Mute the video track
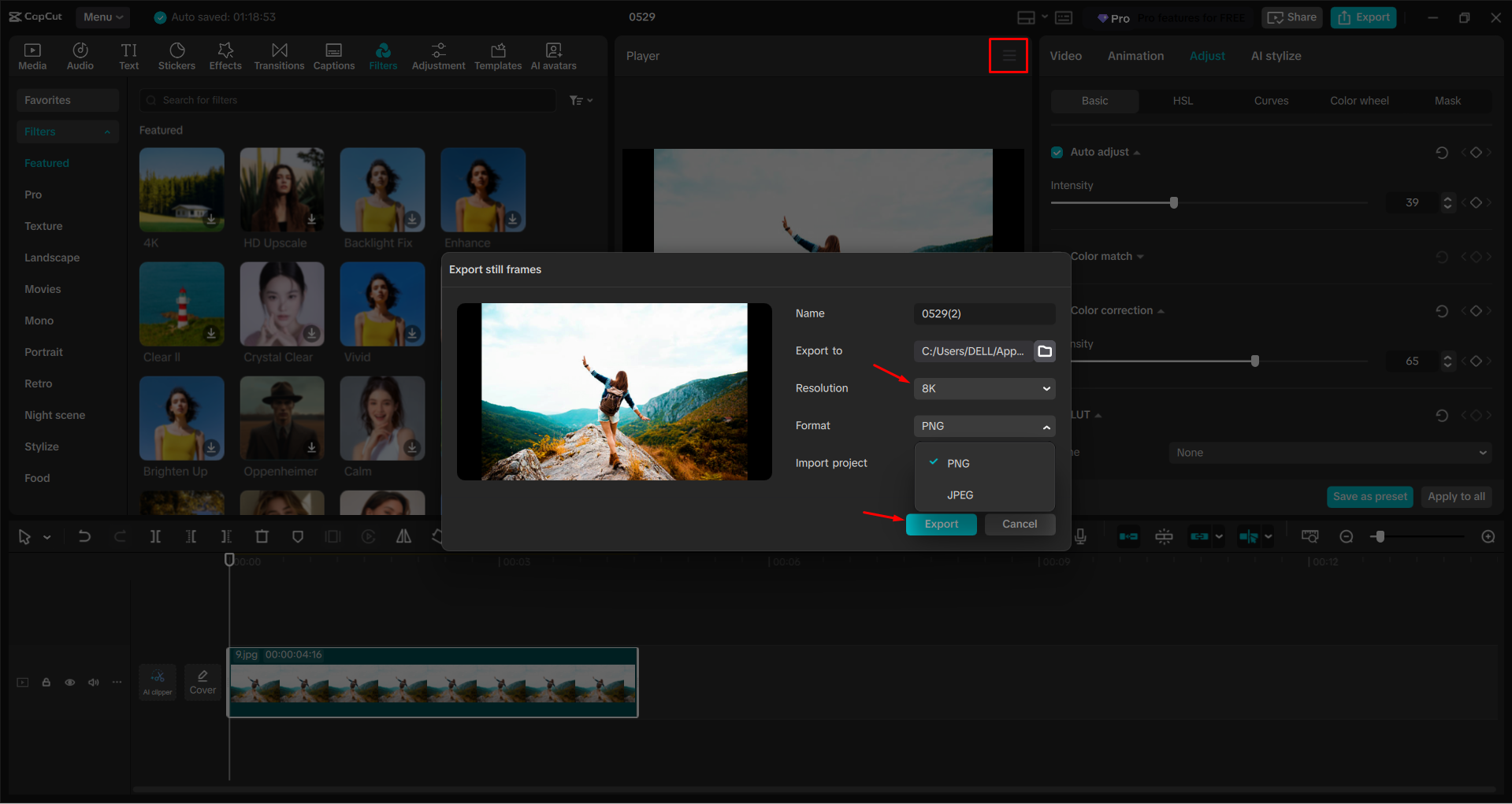 point(93,682)
